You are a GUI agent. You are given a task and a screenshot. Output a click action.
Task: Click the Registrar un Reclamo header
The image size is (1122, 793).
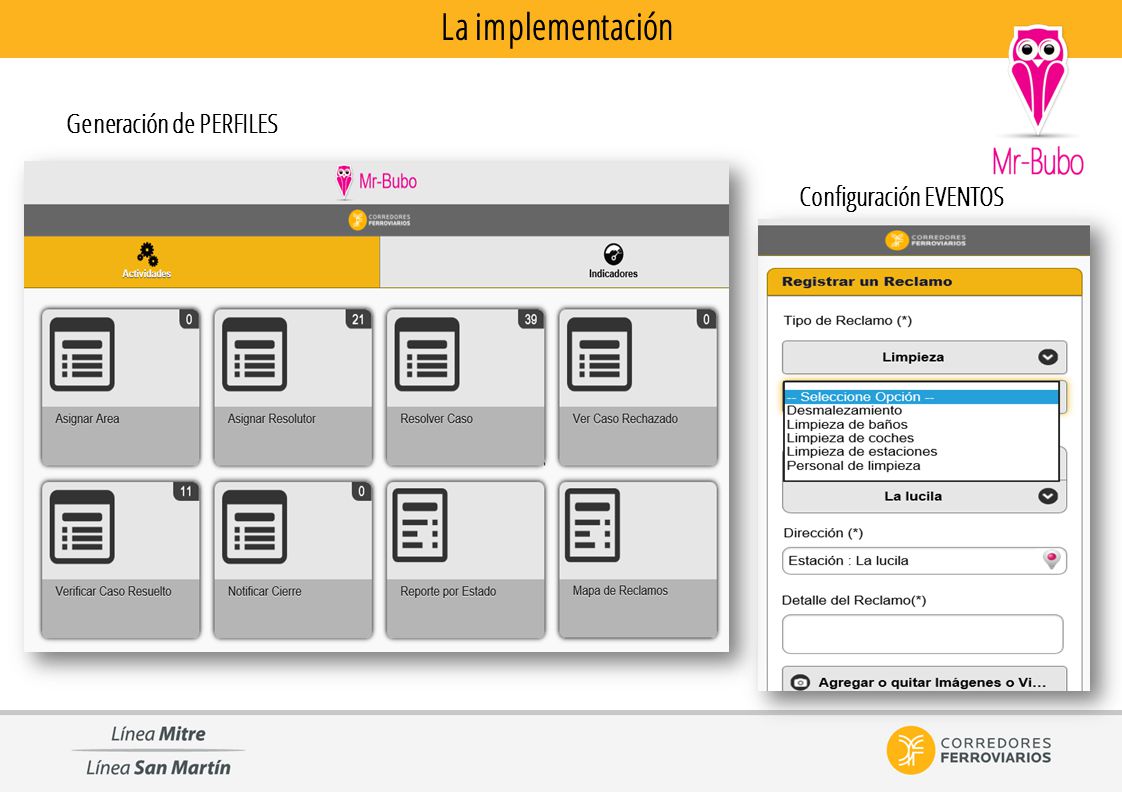tap(924, 282)
